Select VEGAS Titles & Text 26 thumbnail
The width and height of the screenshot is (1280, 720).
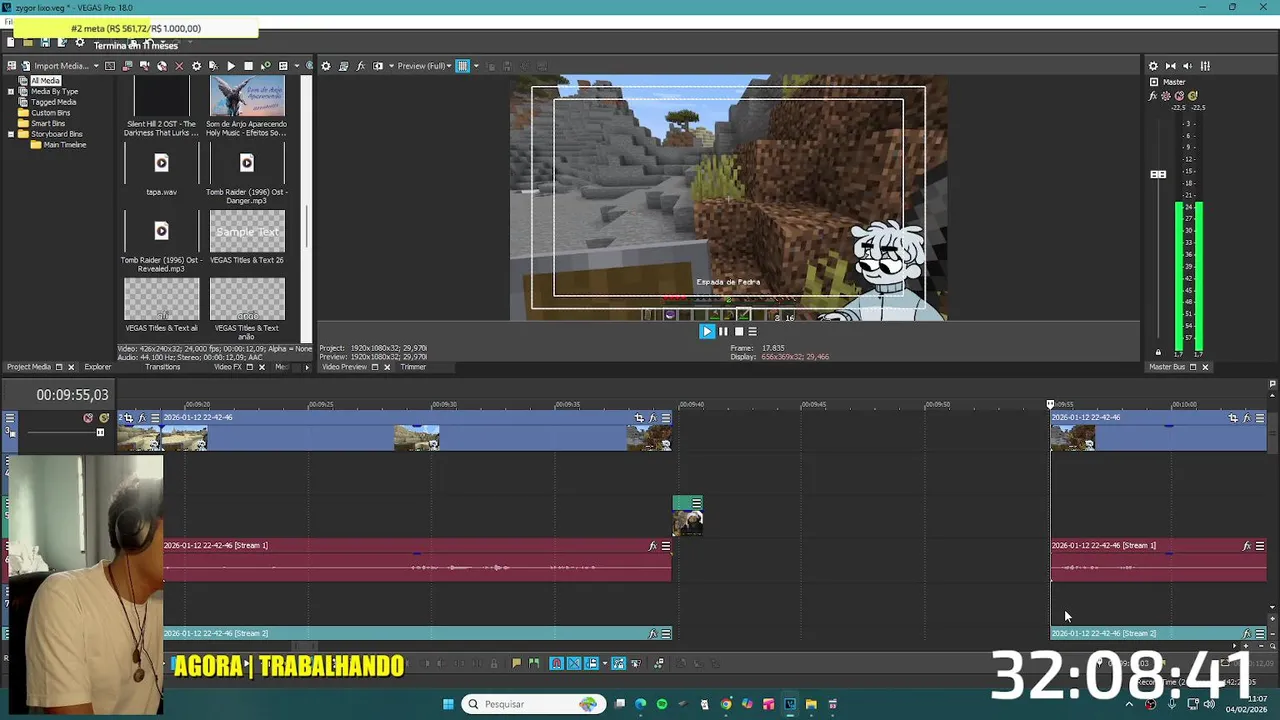pos(247,231)
